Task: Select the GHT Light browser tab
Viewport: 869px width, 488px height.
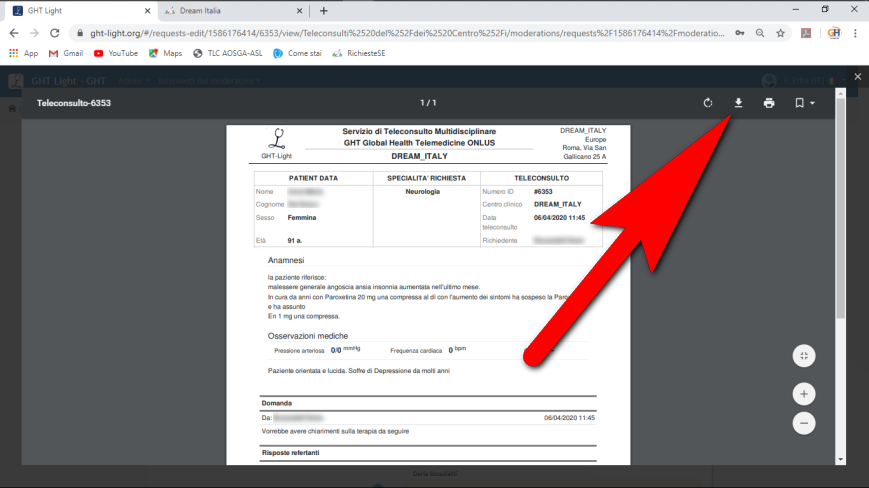Action: [x=80, y=10]
